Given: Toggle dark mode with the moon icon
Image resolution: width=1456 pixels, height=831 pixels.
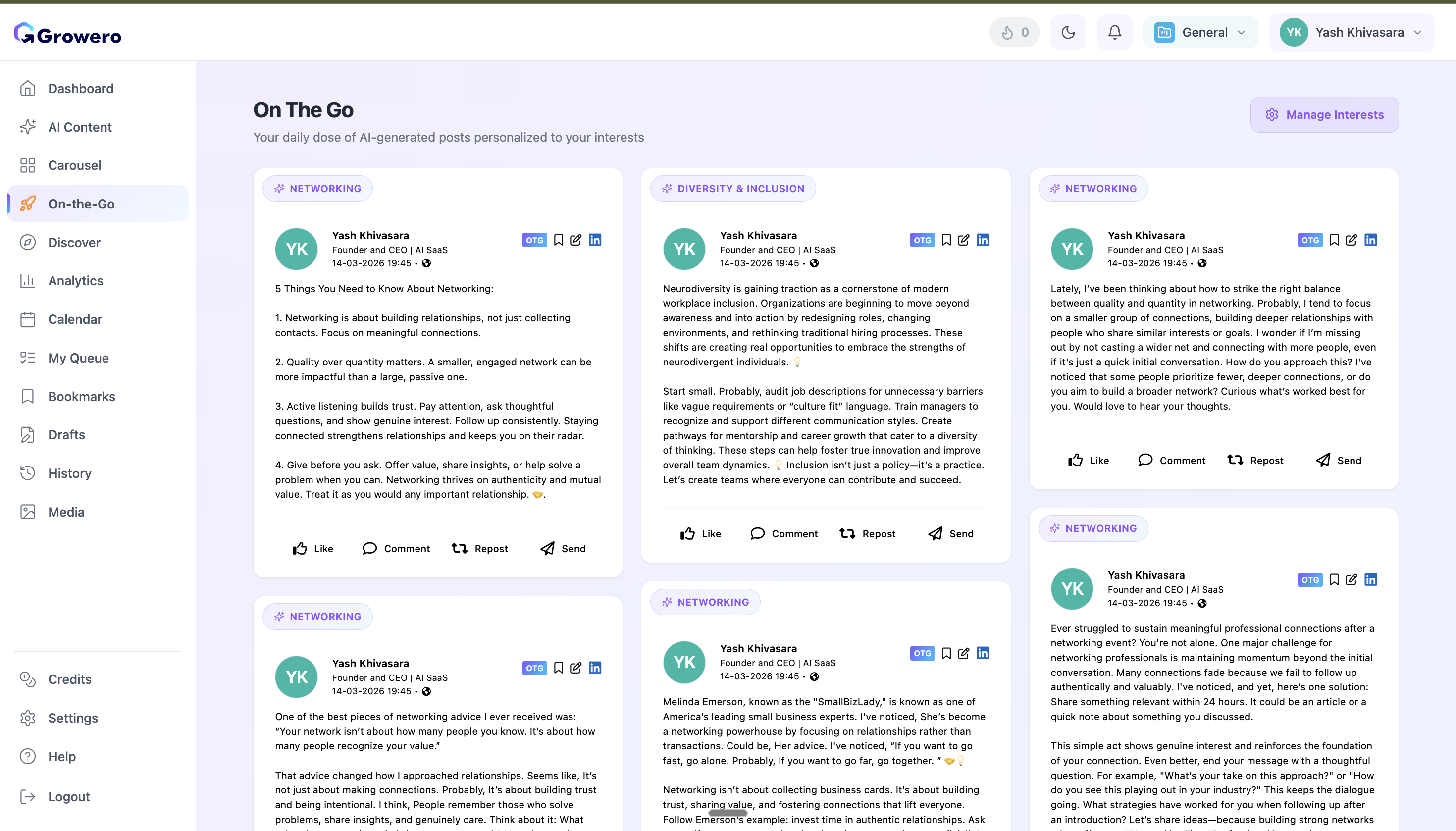Looking at the screenshot, I should [x=1068, y=32].
